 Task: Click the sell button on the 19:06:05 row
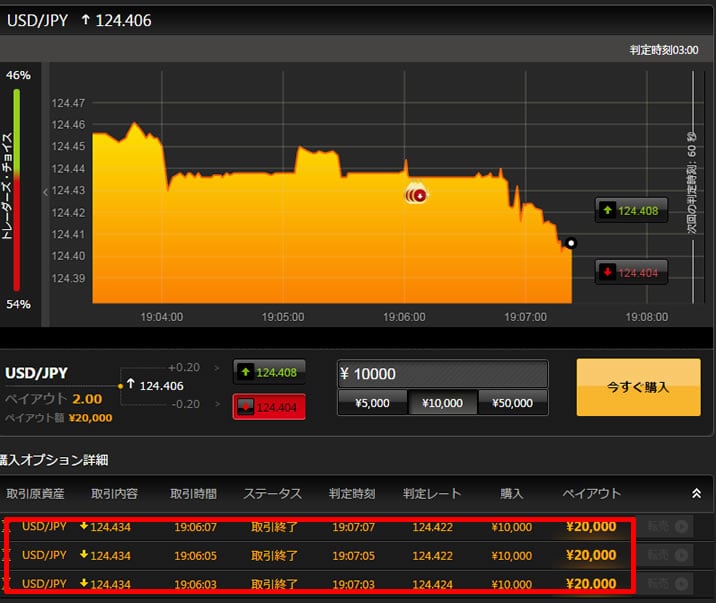[x=667, y=555]
